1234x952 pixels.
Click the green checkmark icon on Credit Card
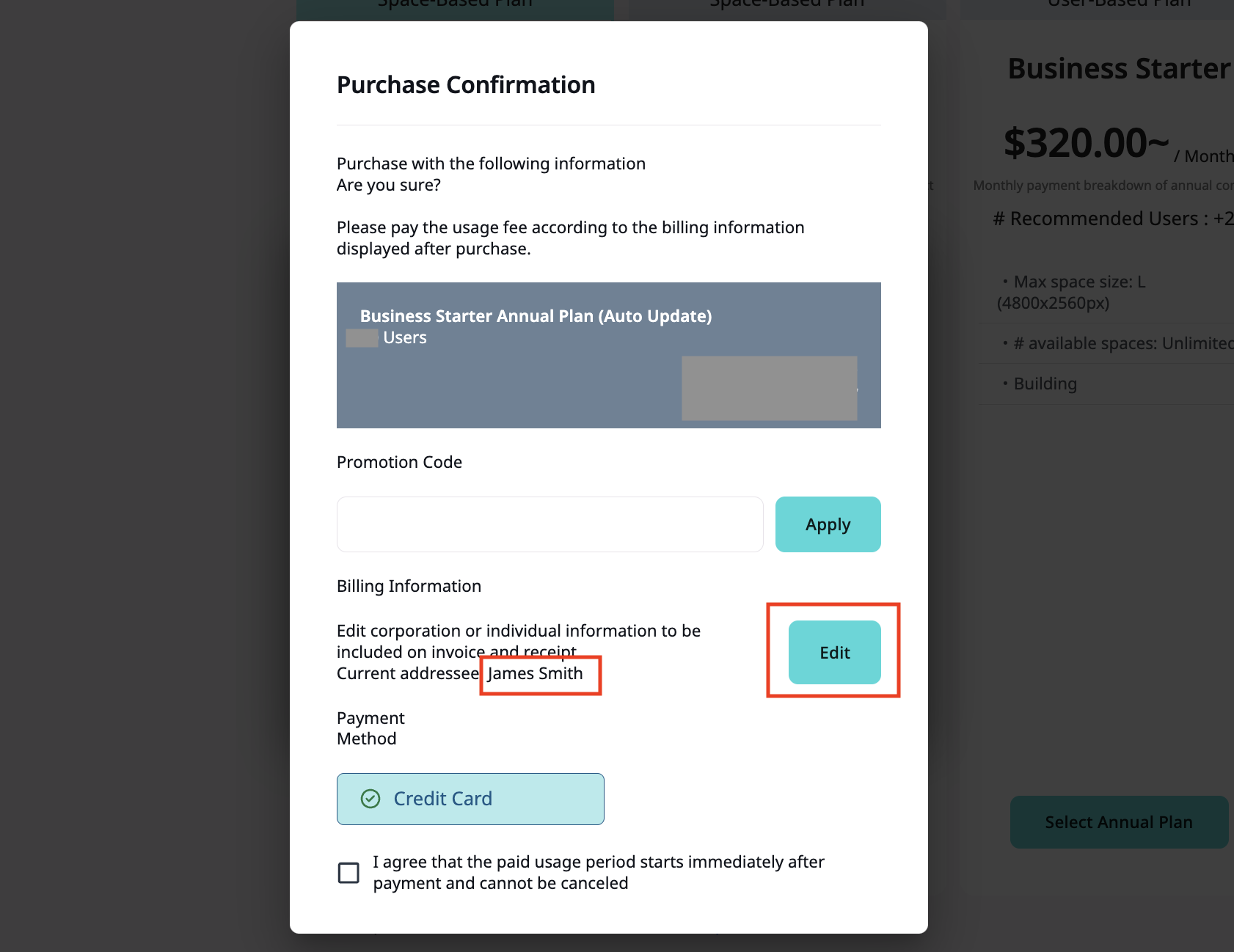pos(370,799)
